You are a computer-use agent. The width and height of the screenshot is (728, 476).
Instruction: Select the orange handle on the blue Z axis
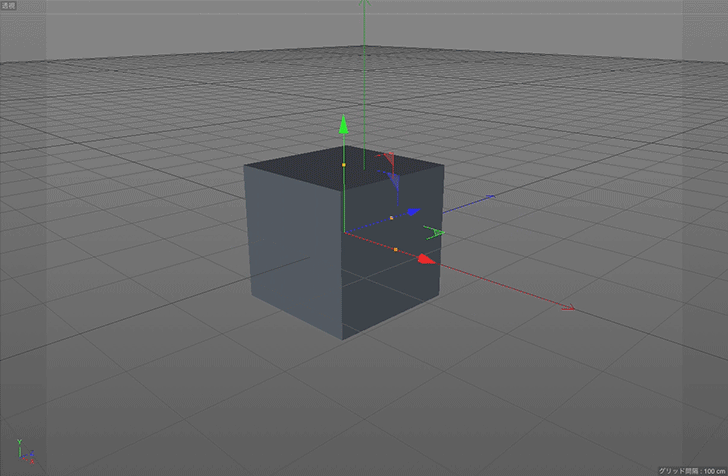[x=391, y=218]
